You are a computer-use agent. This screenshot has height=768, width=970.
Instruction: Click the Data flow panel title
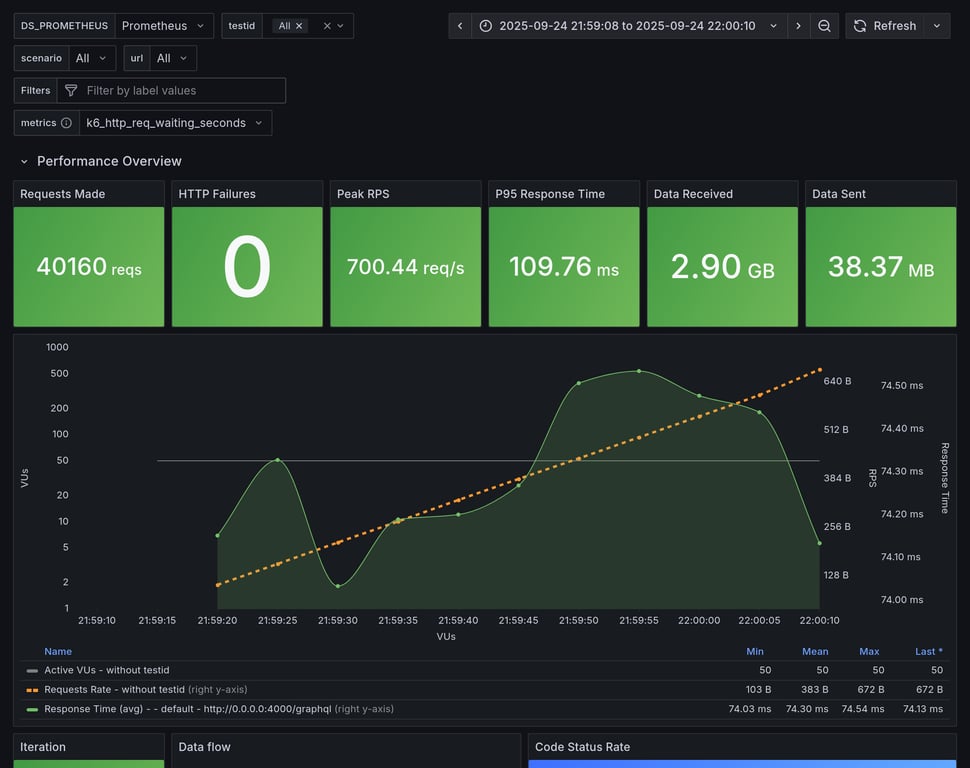(x=204, y=747)
